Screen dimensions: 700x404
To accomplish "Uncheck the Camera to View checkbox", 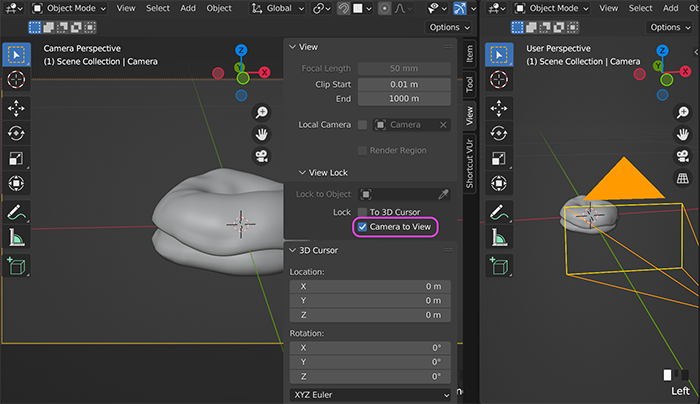I will click(x=362, y=227).
